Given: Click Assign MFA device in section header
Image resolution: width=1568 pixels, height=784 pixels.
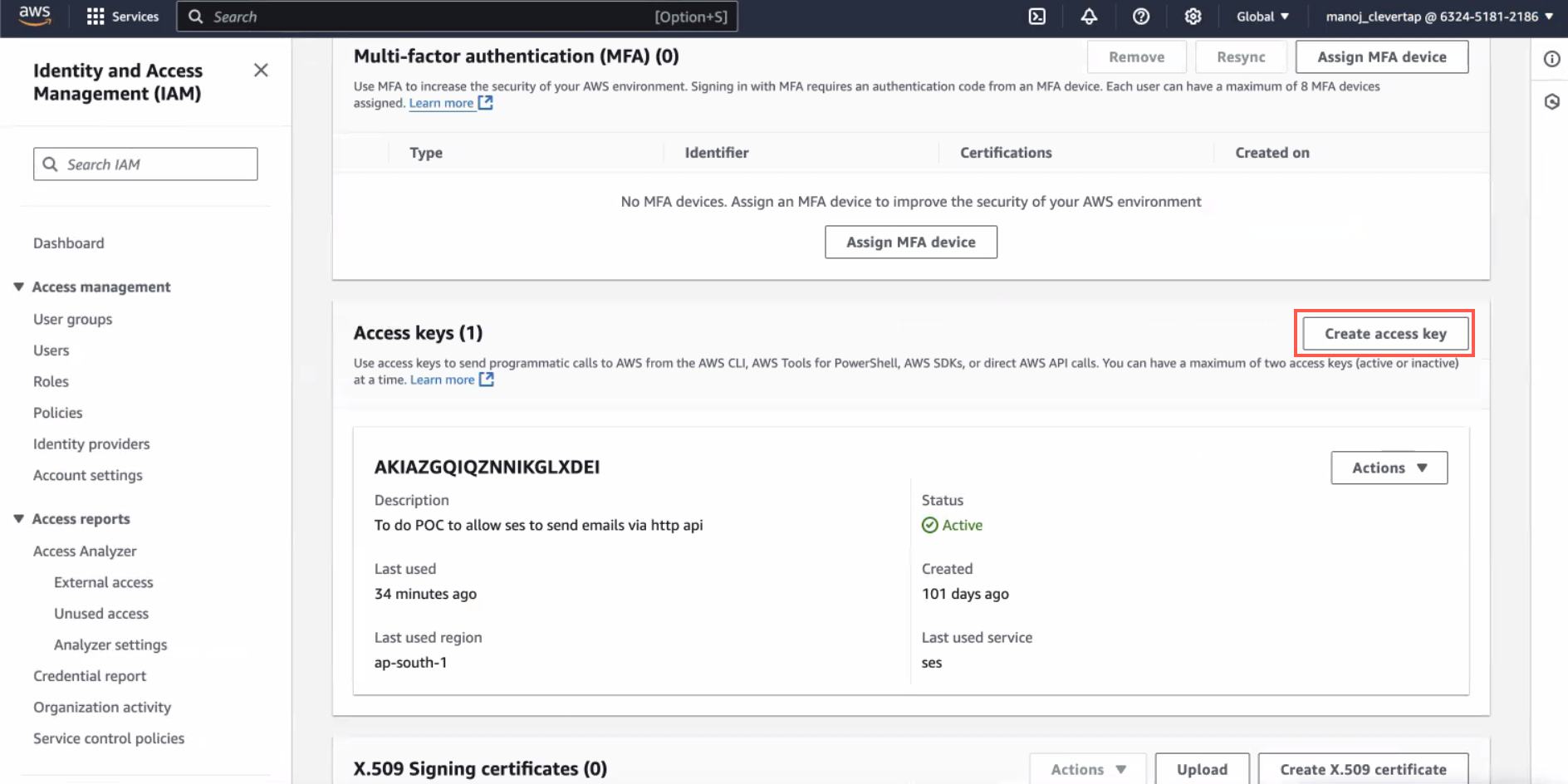Looking at the screenshot, I should pos(1382,56).
